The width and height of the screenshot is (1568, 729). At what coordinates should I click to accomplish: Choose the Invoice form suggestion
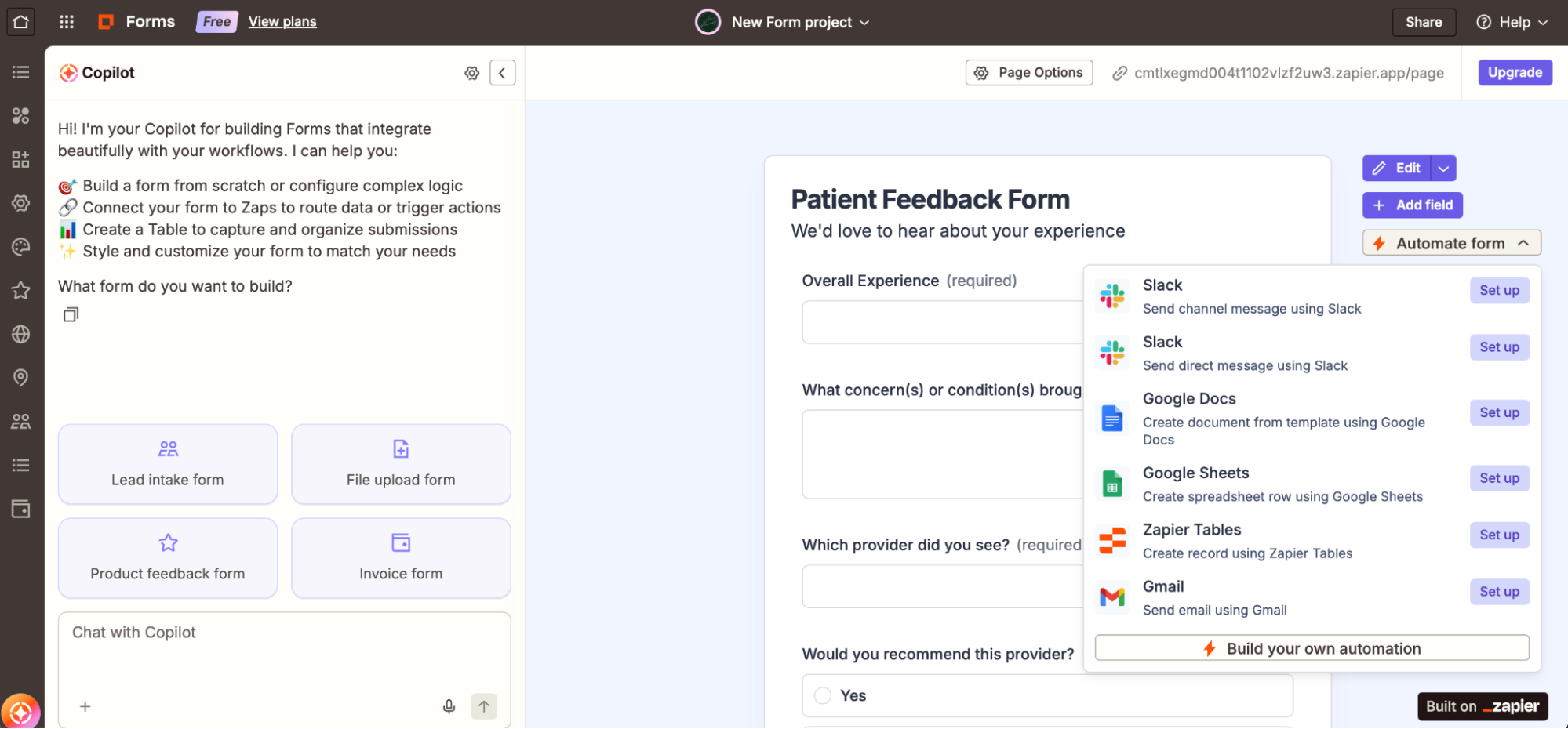pyautogui.click(x=401, y=558)
